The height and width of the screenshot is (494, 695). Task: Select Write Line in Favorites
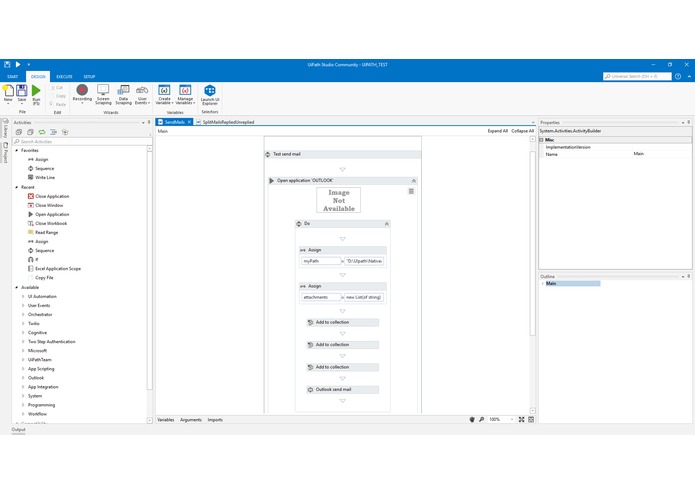click(x=45, y=178)
